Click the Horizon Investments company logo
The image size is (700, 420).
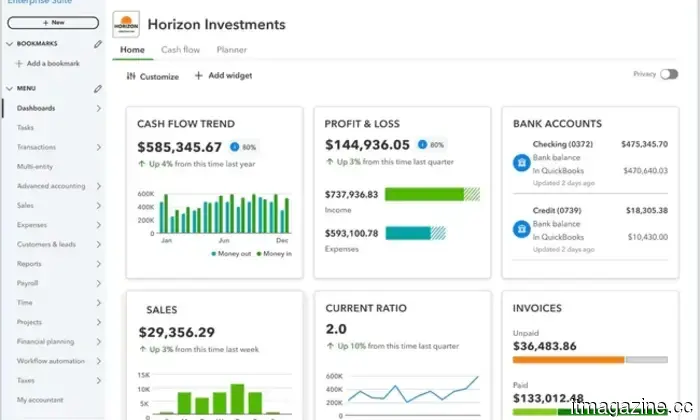[126, 24]
